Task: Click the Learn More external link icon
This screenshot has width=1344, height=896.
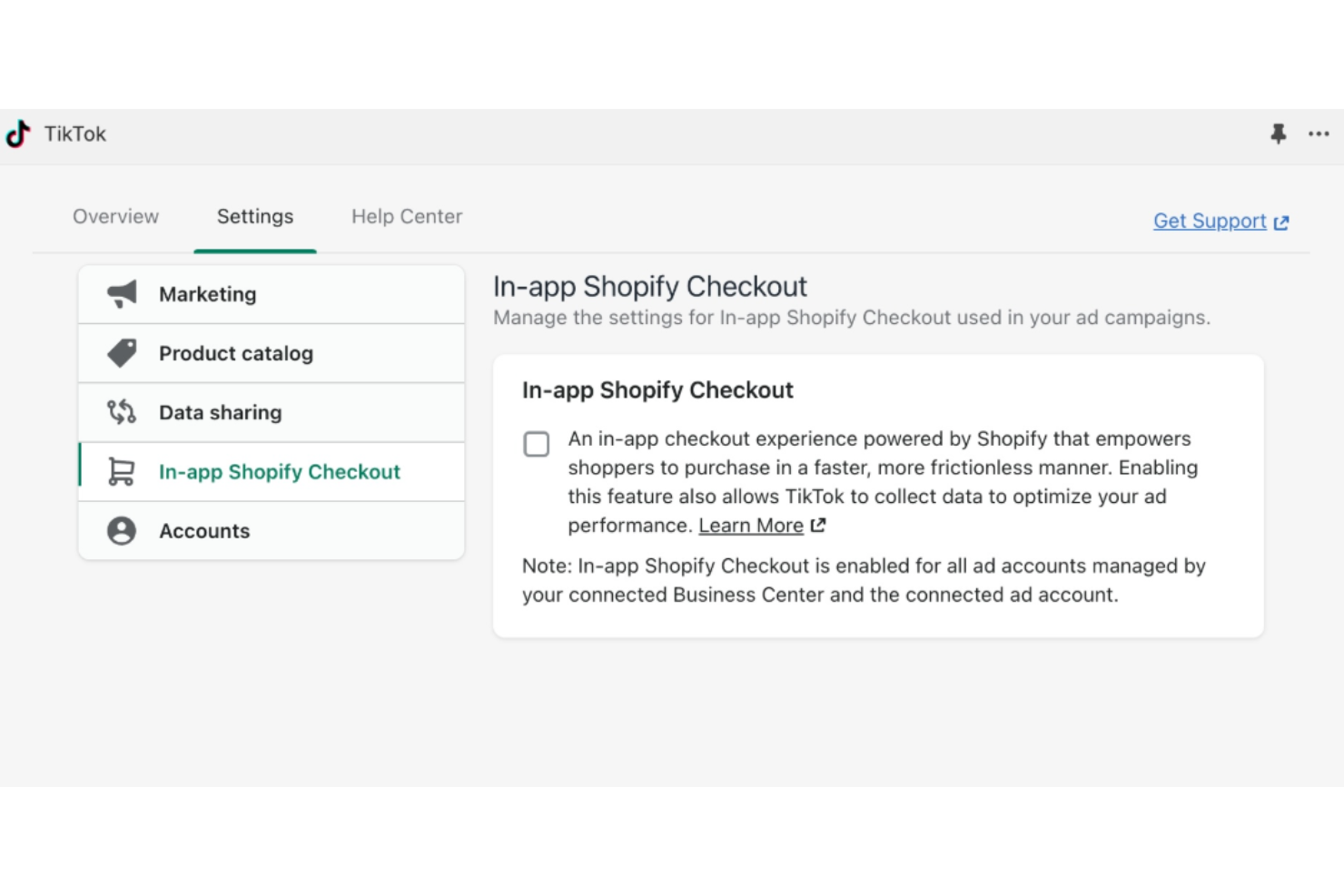Action: click(818, 526)
